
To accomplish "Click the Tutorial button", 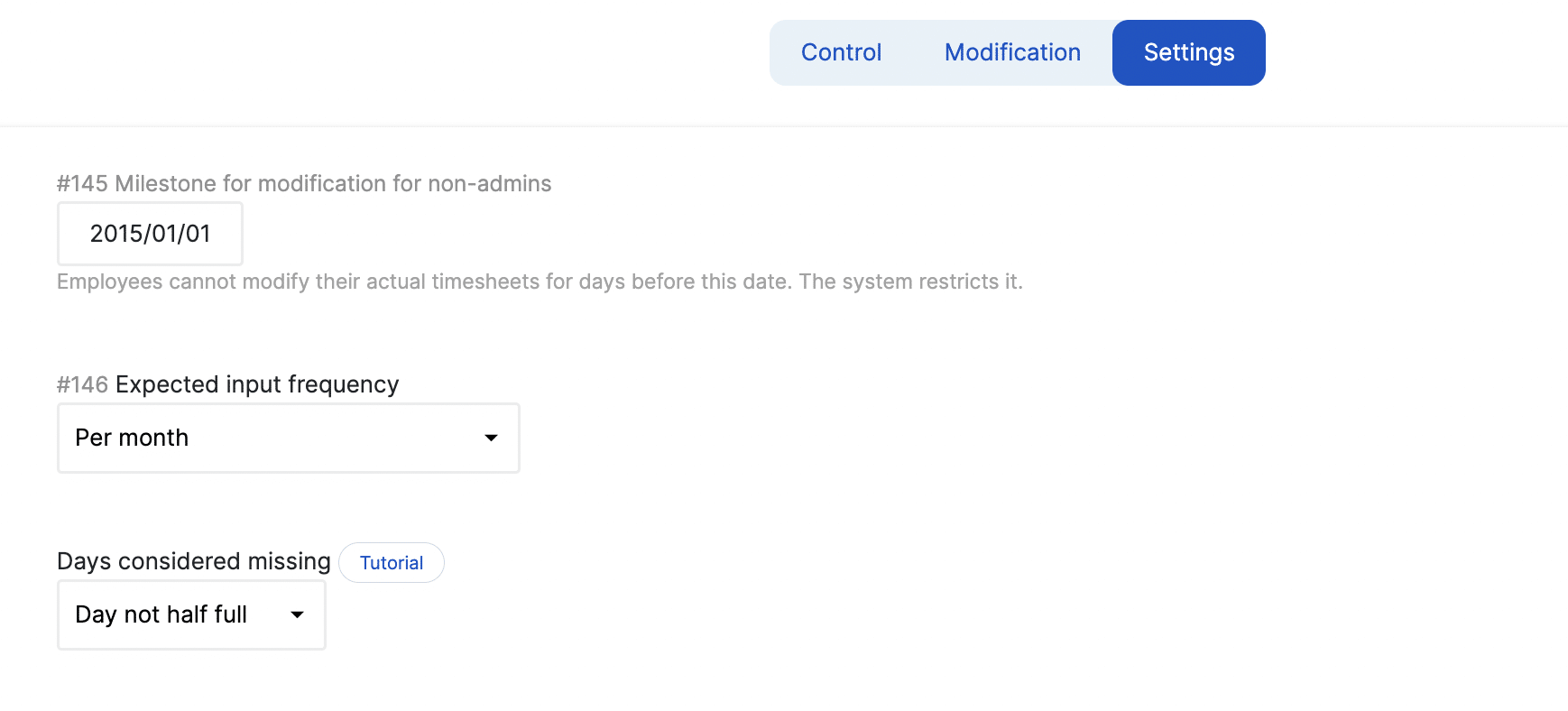I will [x=391, y=563].
